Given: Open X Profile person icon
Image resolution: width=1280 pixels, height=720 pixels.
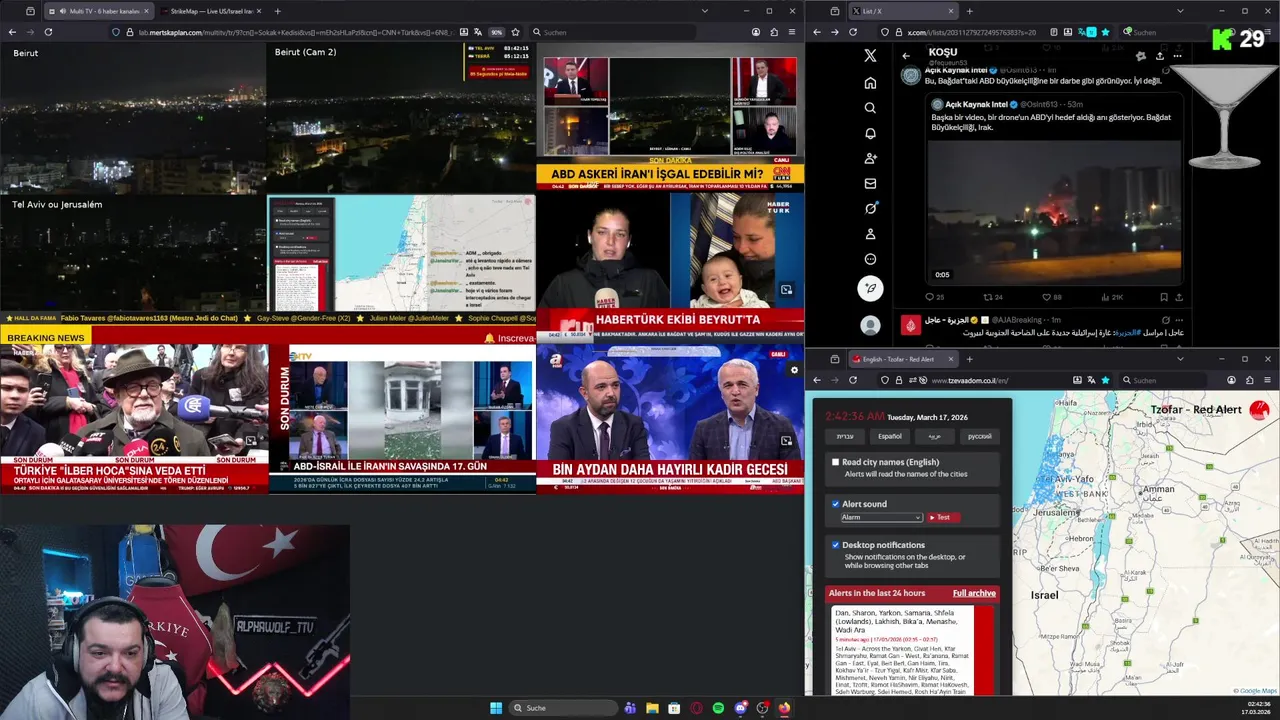Looking at the screenshot, I should (870, 234).
